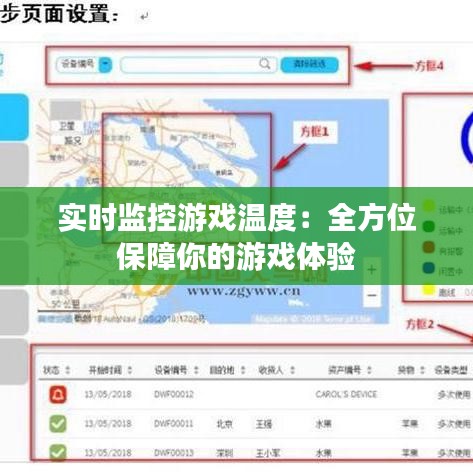Click the blue filter button beside search

pyautogui.click(x=310, y=64)
